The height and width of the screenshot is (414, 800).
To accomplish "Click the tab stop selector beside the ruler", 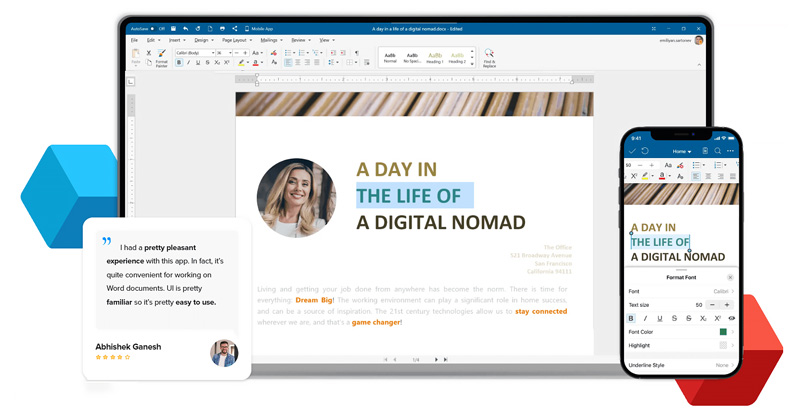I will click(131, 81).
